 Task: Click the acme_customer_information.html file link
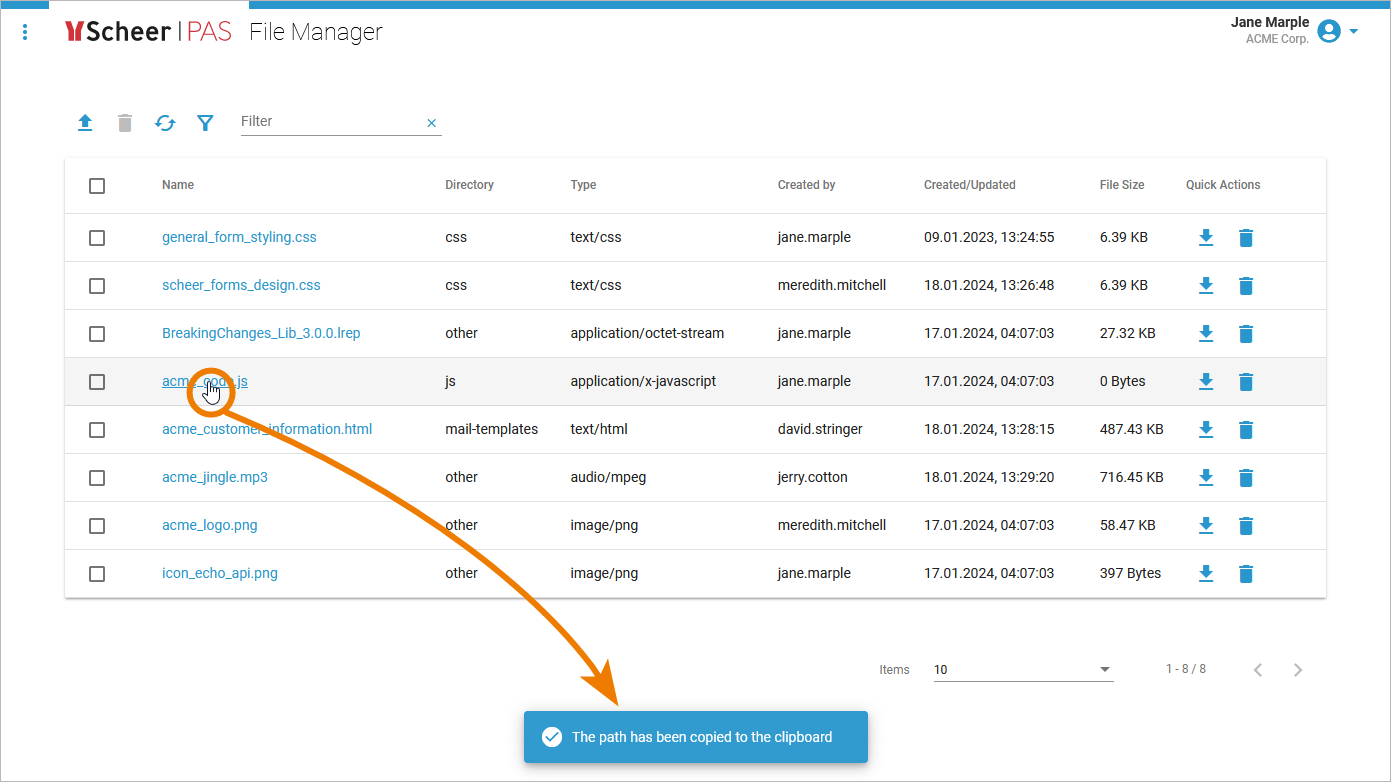pyautogui.click(x=267, y=429)
